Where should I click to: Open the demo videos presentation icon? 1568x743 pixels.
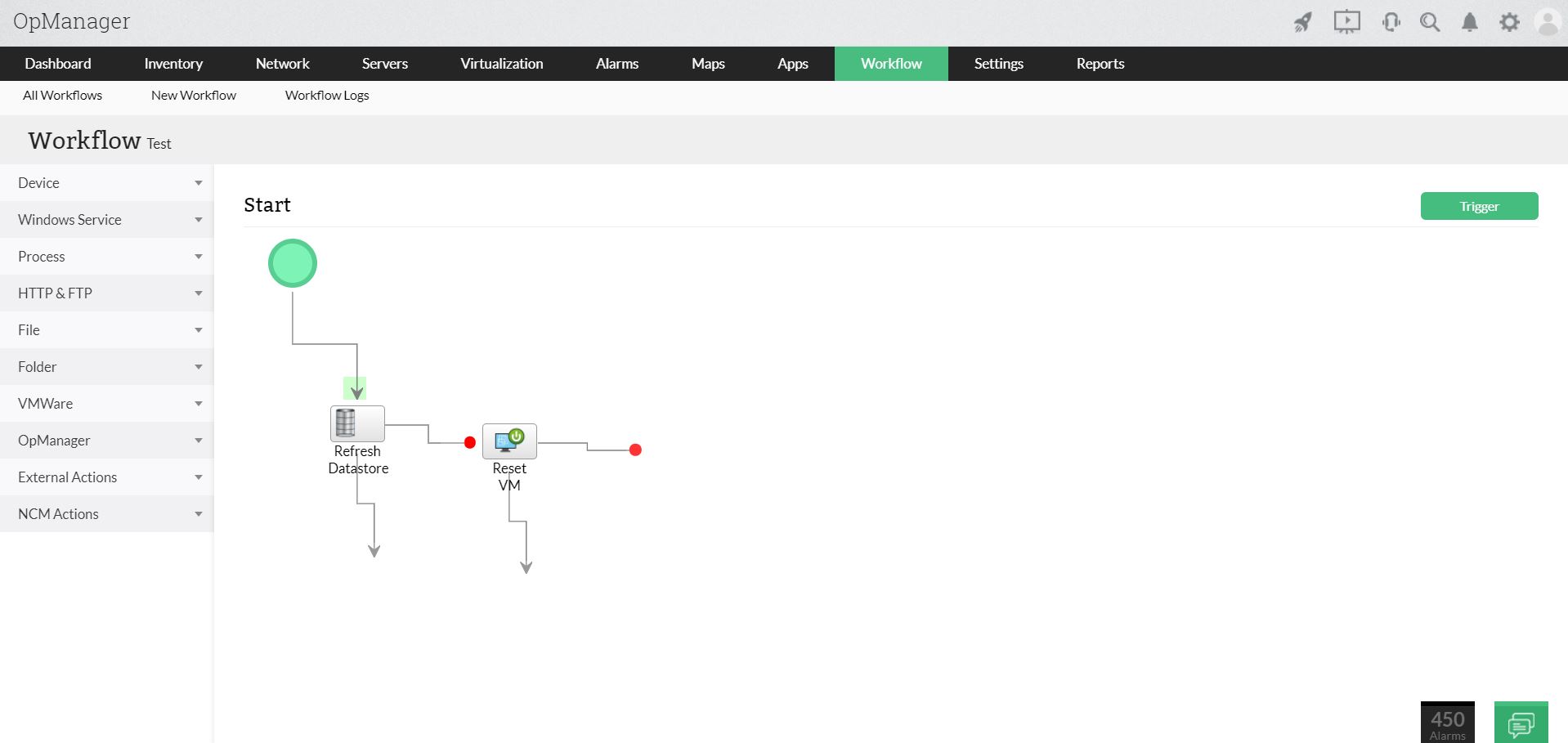1346,22
